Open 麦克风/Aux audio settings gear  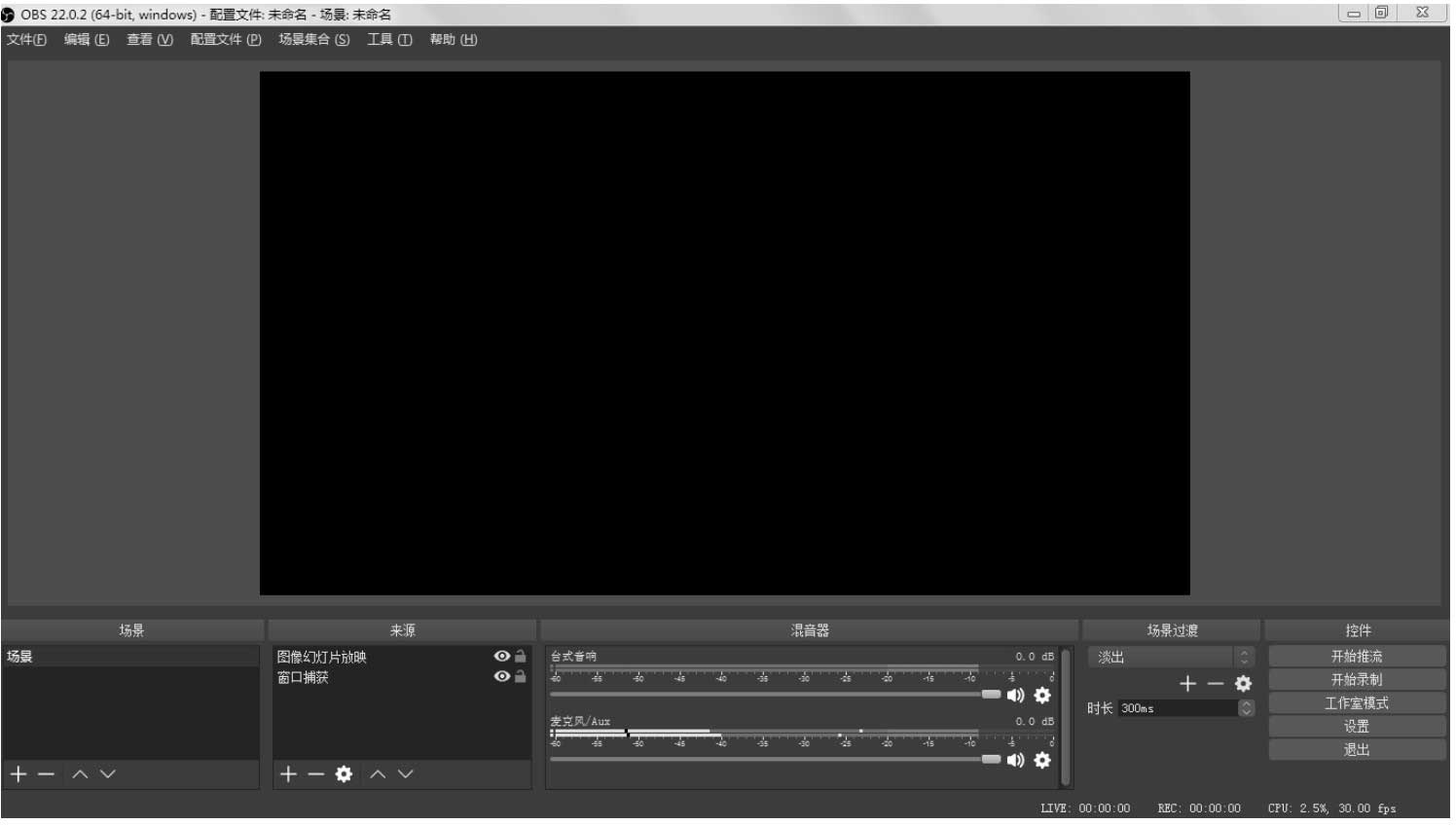tap(1042, 761)
